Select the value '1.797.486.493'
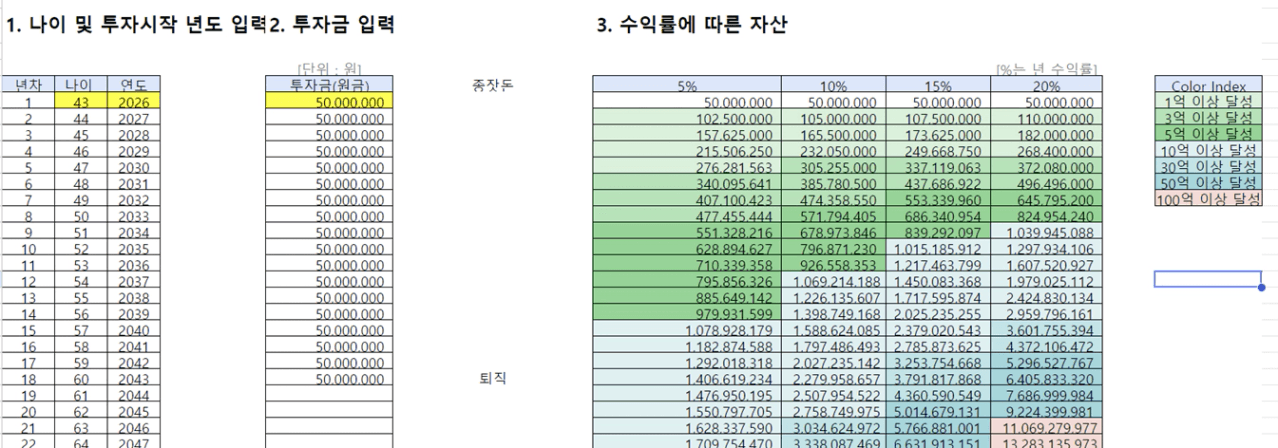This screenshot has height=448, width=1278. coord(833,345)
